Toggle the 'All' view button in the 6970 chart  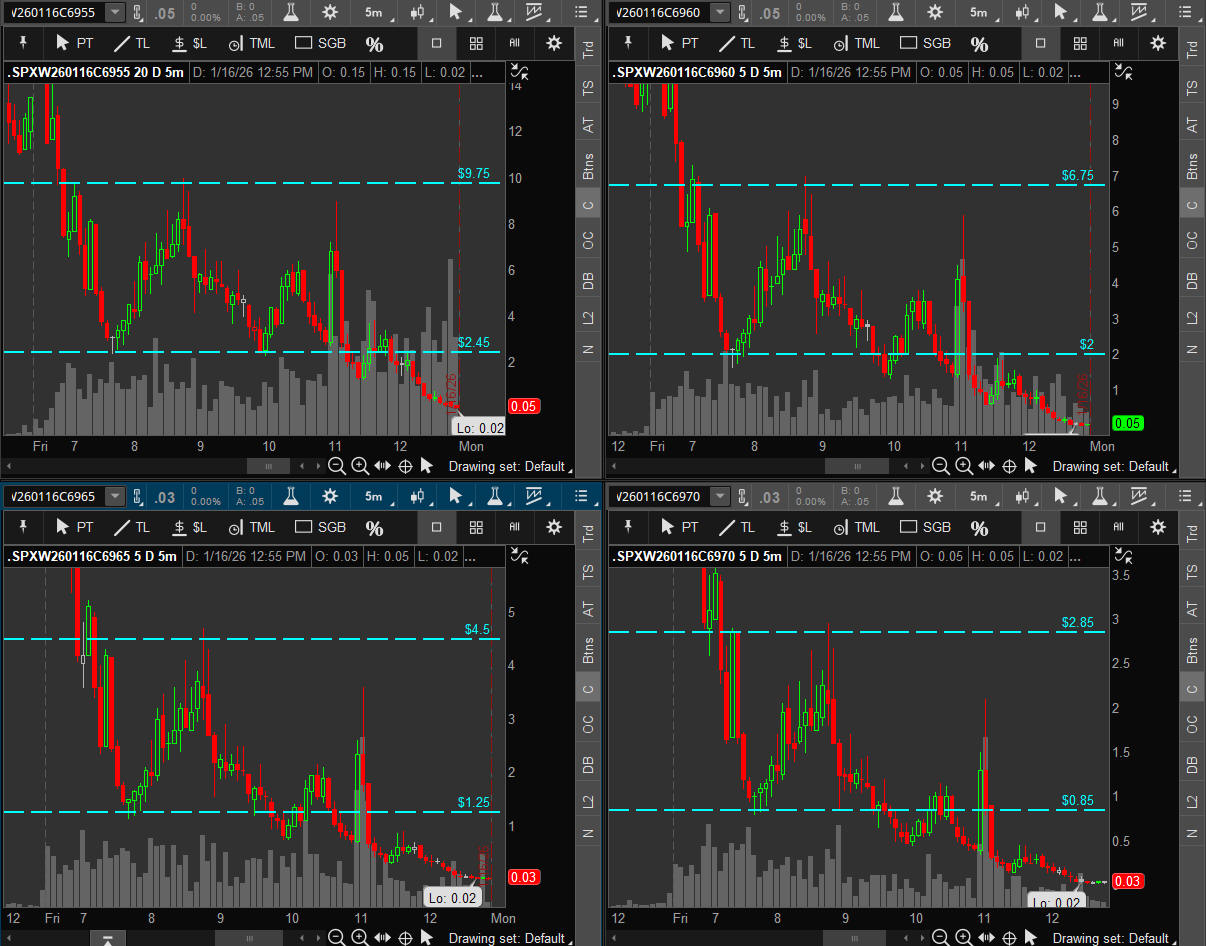coord(1119,527)
